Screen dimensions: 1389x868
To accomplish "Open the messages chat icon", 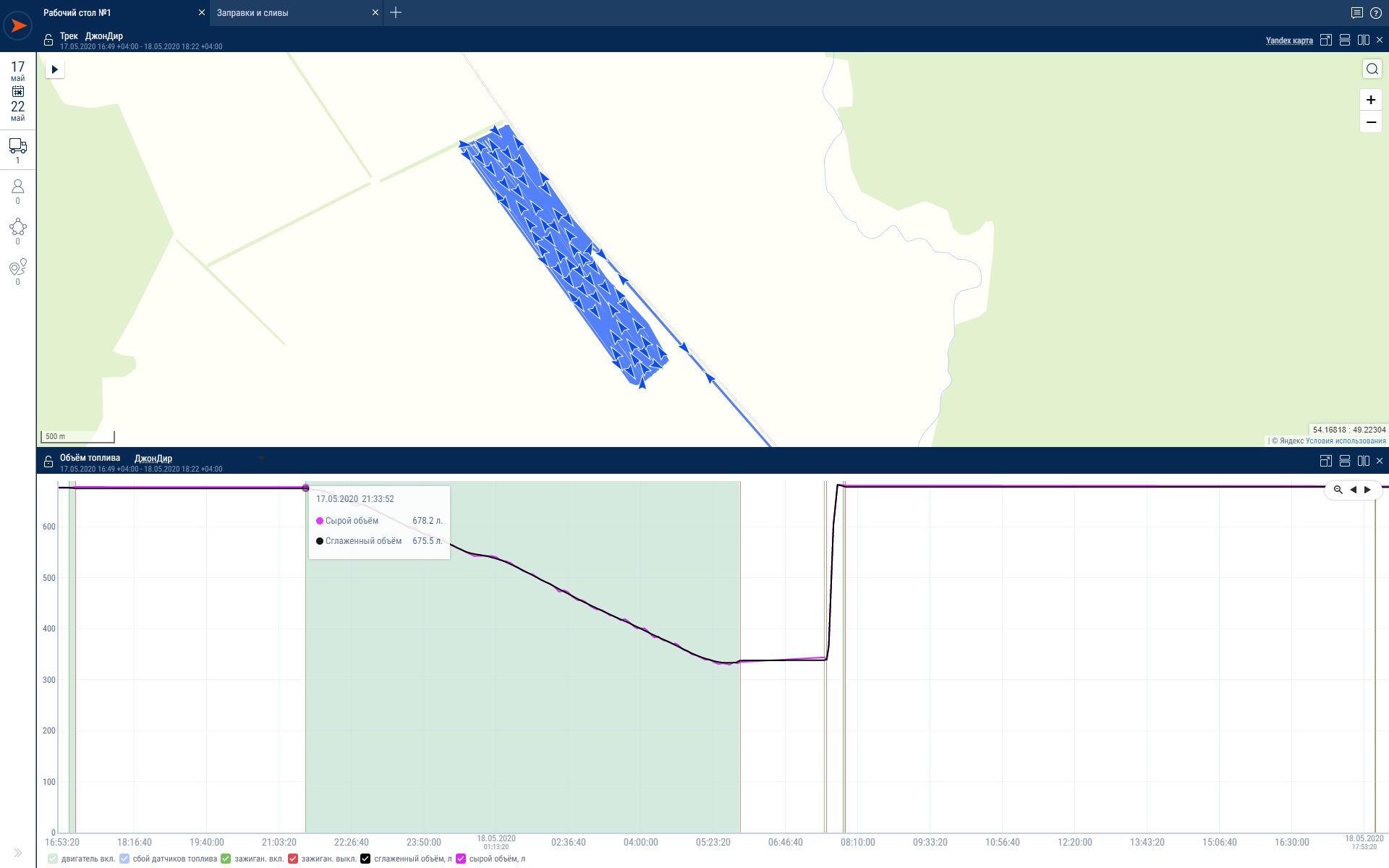I will tap(1356, 13).
